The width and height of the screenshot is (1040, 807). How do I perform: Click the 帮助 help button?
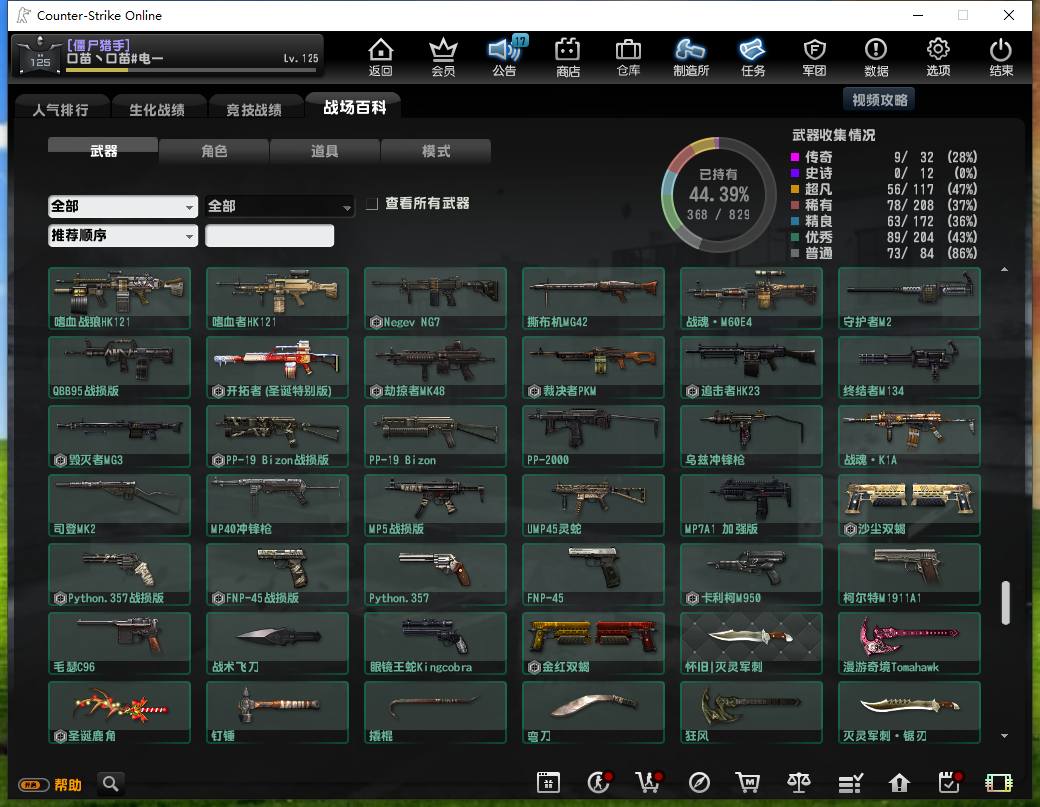tap(50, 784)
